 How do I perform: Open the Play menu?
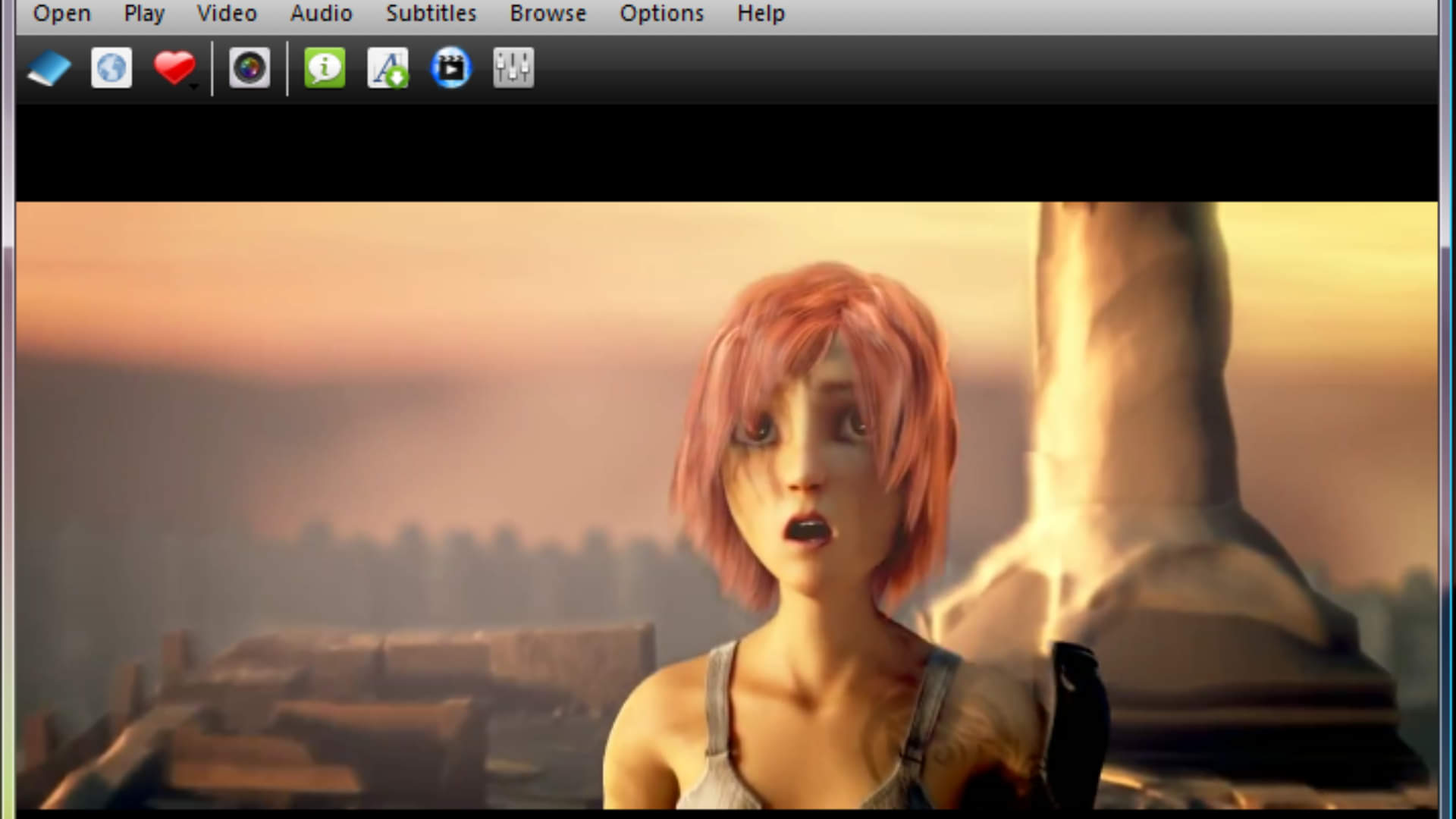click(x=143, y=13)
